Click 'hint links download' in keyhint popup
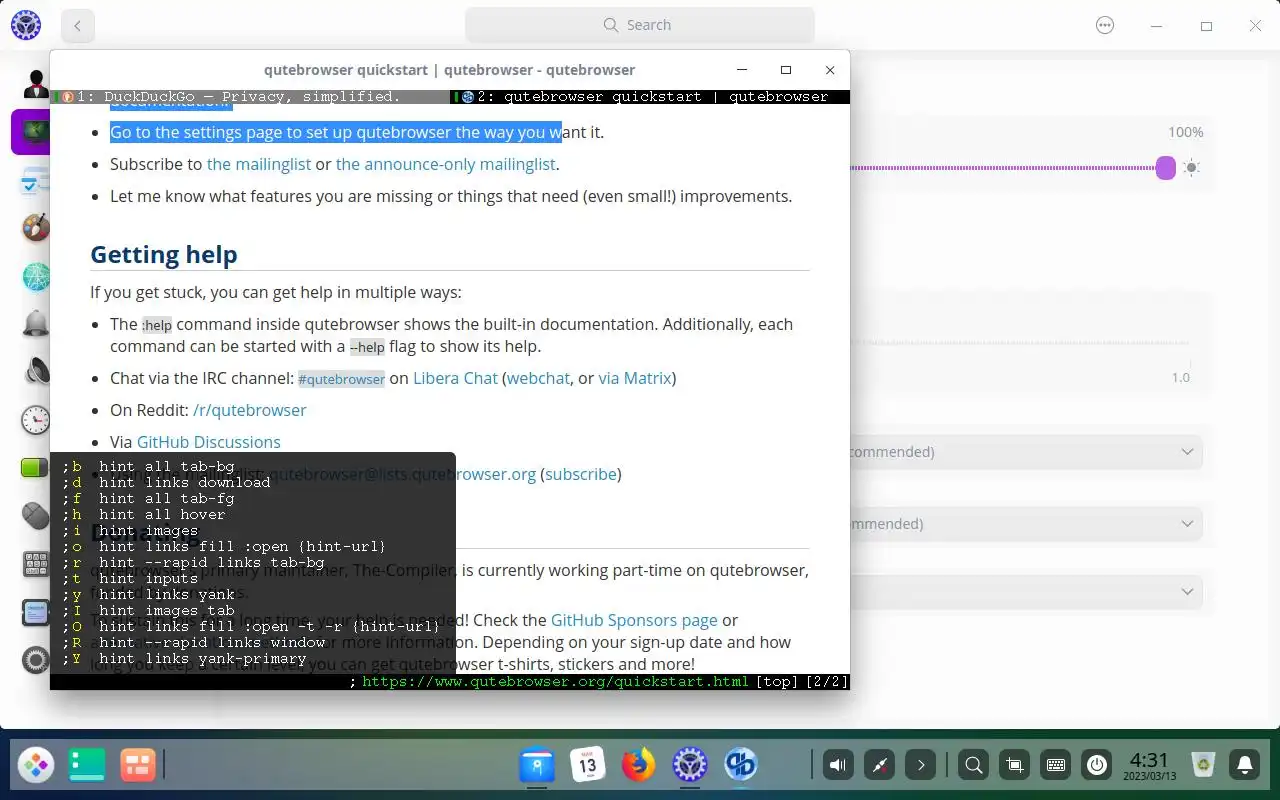 point(184,482)
